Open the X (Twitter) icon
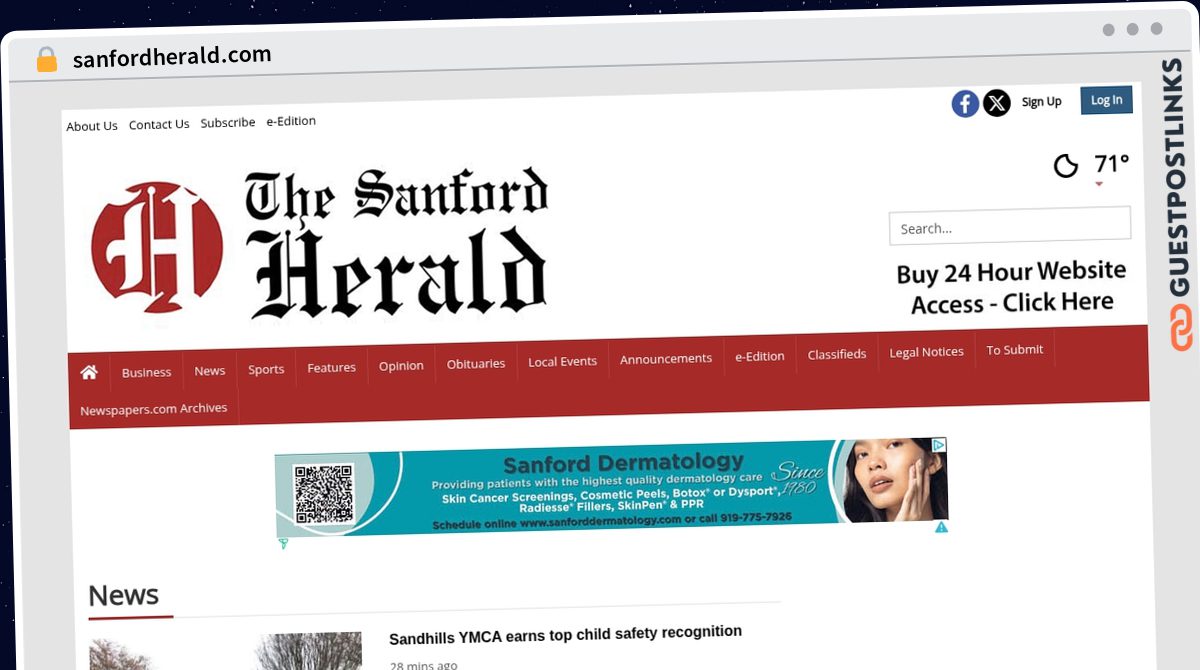1200x670 pixels. click(997, 103)
